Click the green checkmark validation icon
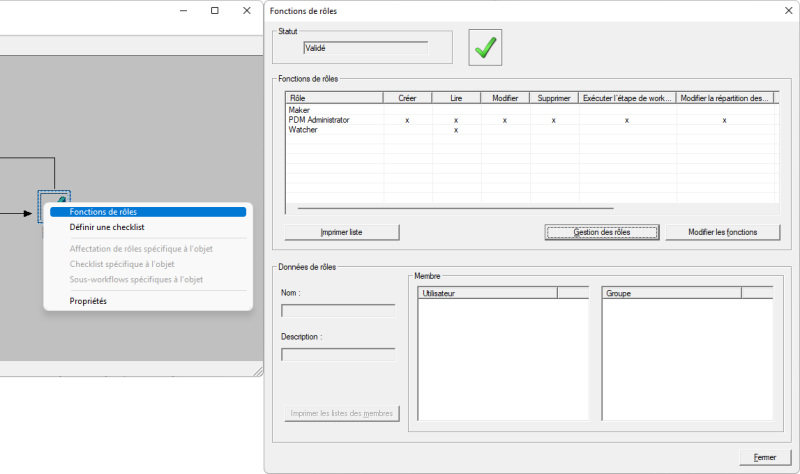The width and height of the screenshot is (800, 474). tap(485, 47)
